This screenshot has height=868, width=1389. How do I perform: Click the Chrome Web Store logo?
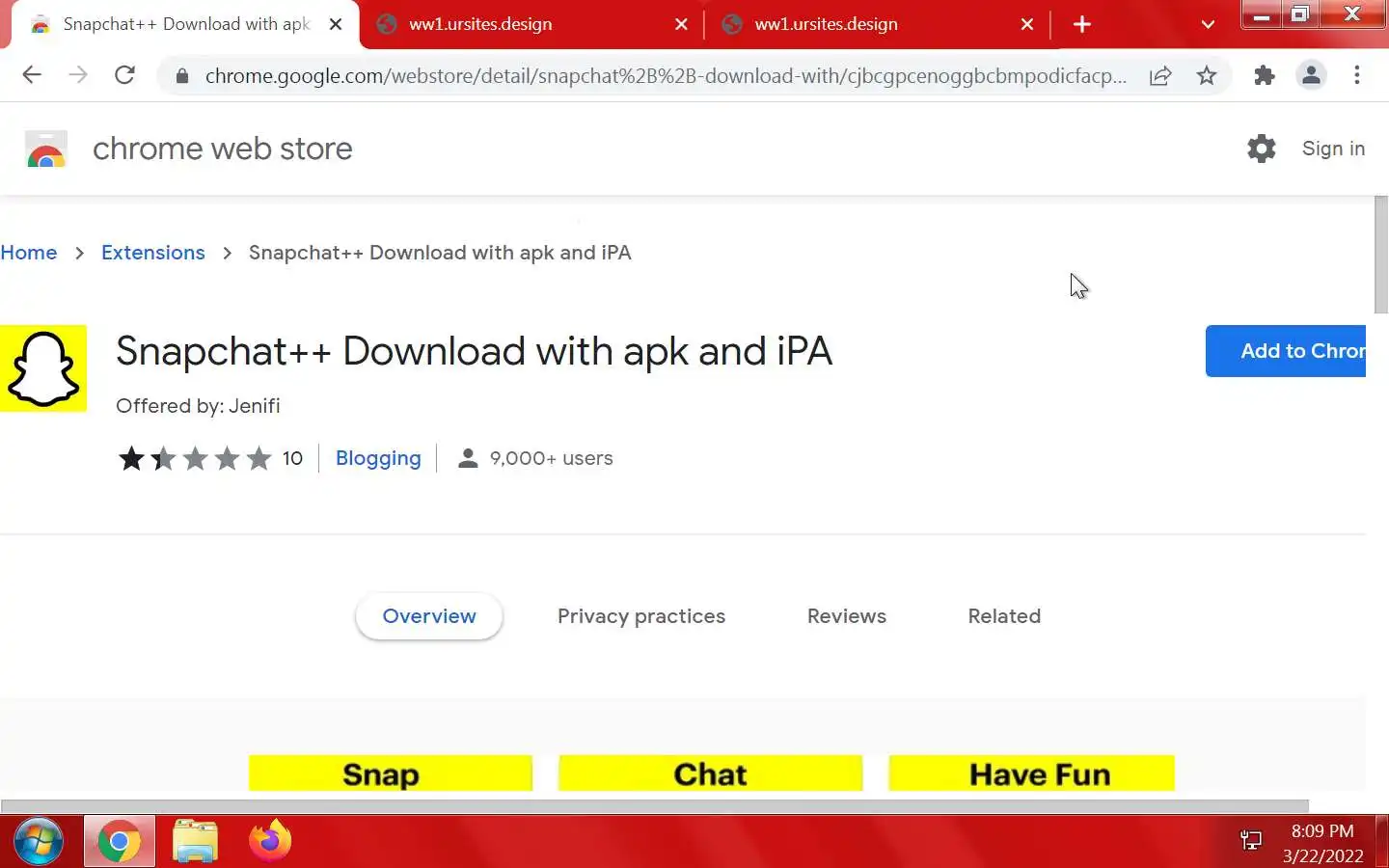pyautogui.click(x=46, y=149)
